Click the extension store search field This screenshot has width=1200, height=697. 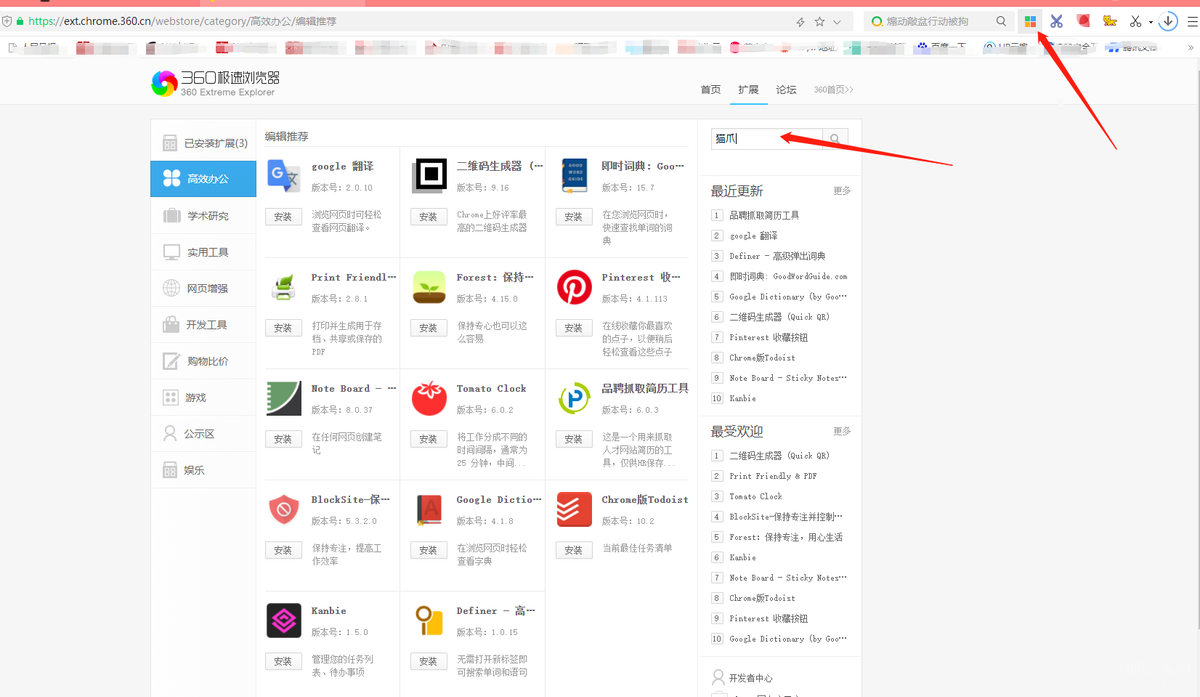click(767, 138)
